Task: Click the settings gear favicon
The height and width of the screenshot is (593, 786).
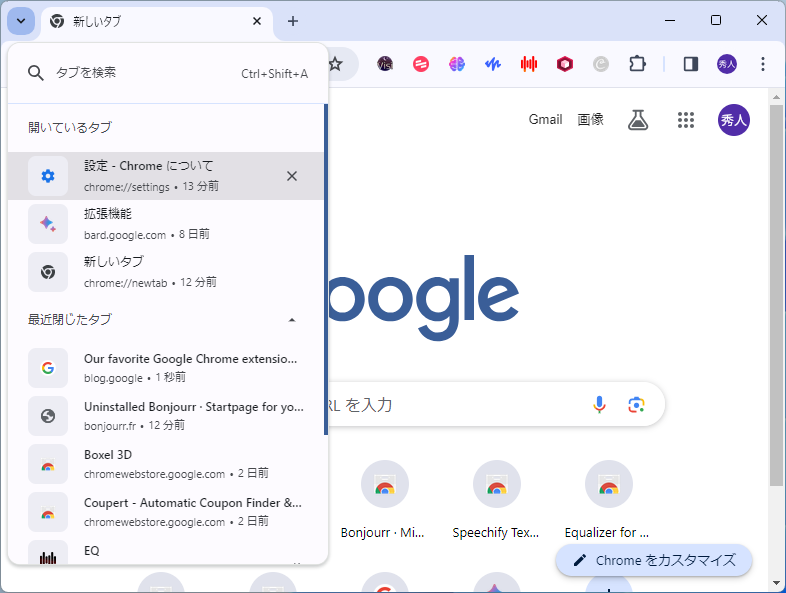Action: (x=48, y=176)
